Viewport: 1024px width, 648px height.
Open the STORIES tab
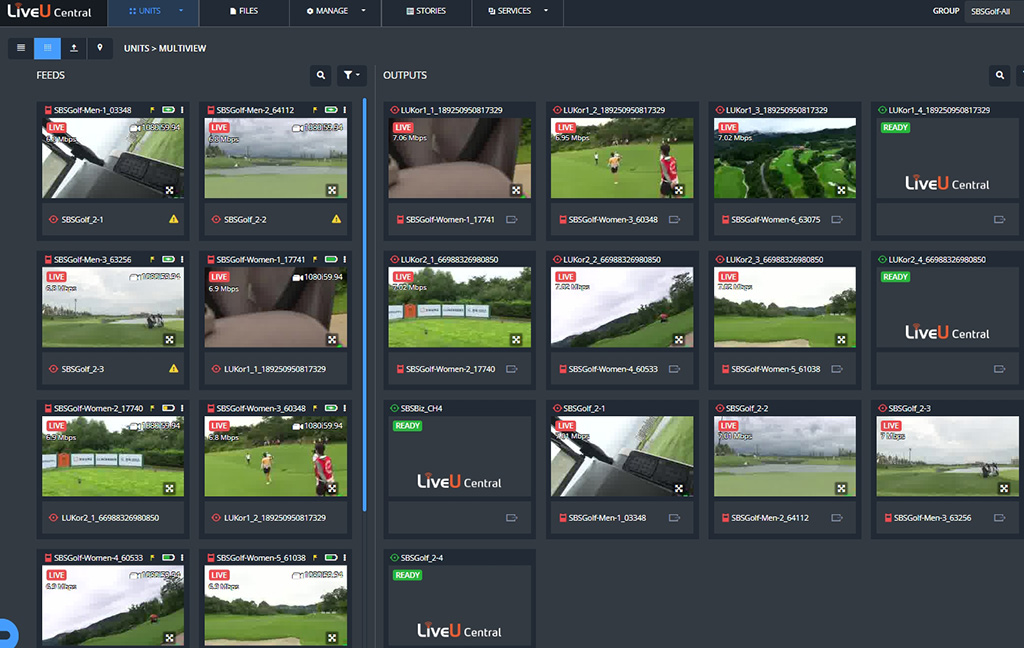[426, 11]
